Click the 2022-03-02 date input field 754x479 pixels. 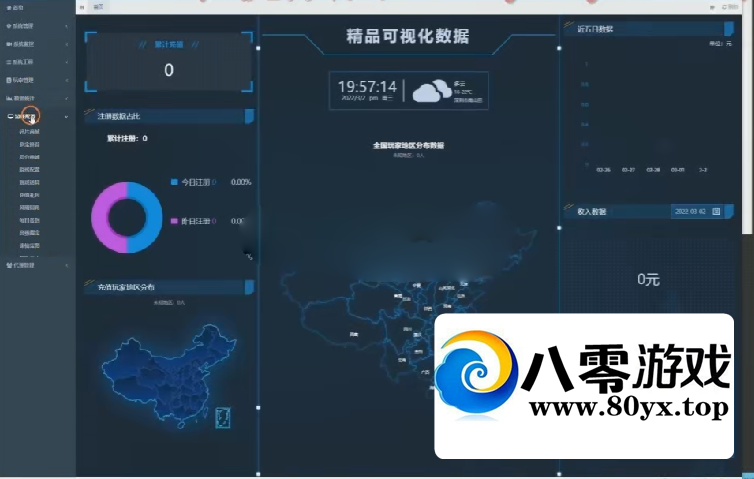698,212
